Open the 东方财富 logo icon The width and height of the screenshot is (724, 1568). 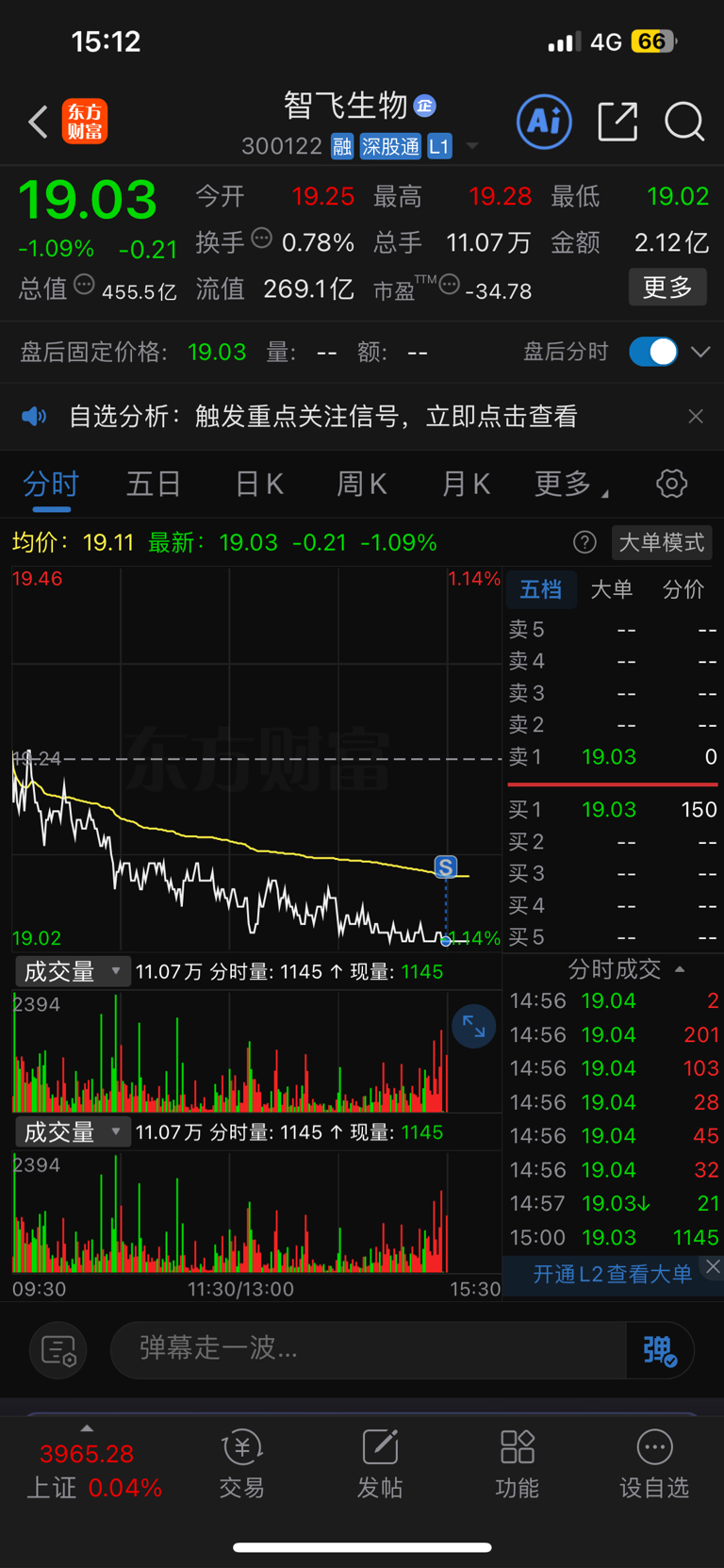pyautogui.click(x=85, y=122)
